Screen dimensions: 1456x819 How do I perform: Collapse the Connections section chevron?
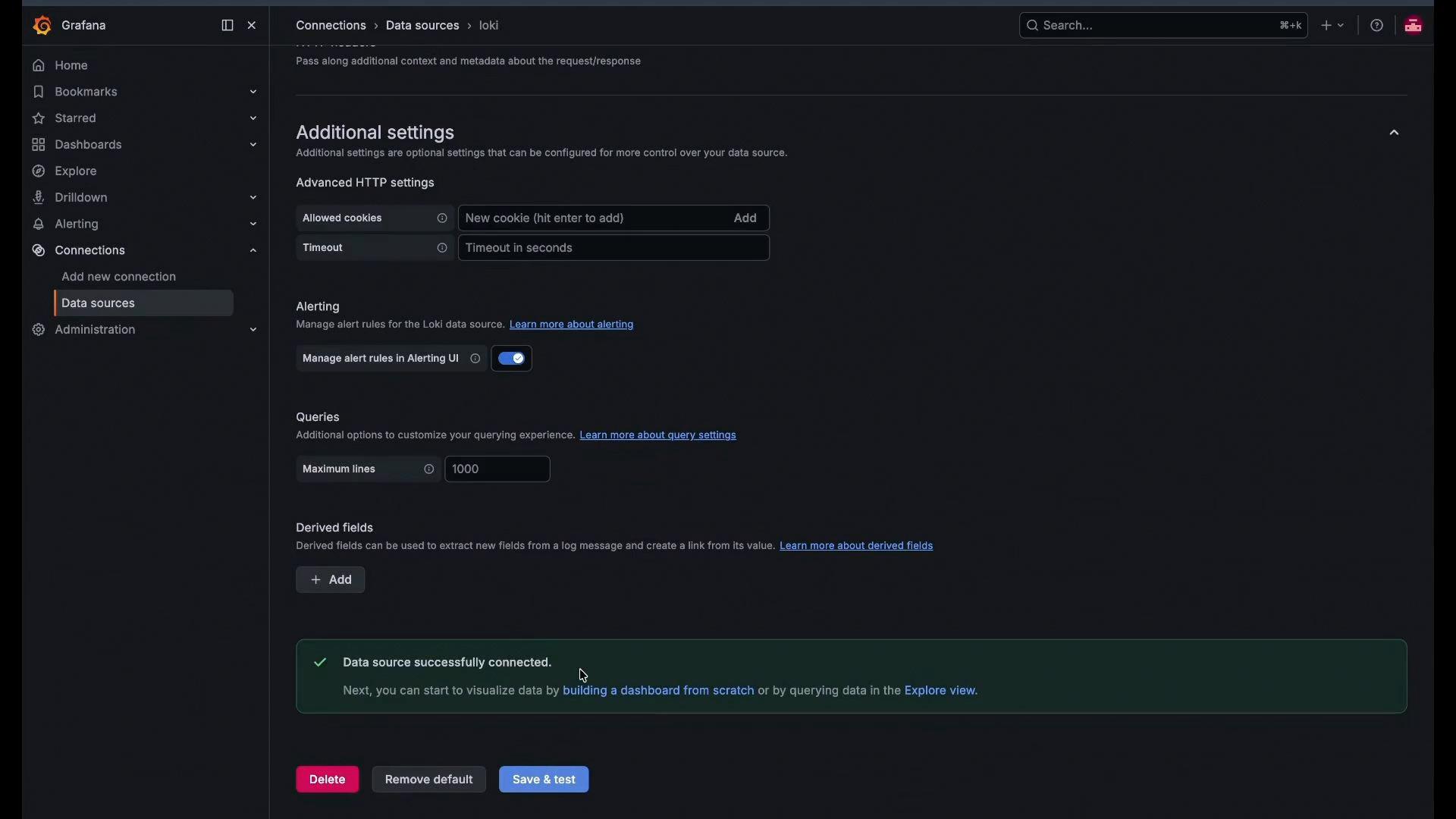point(253,251)
